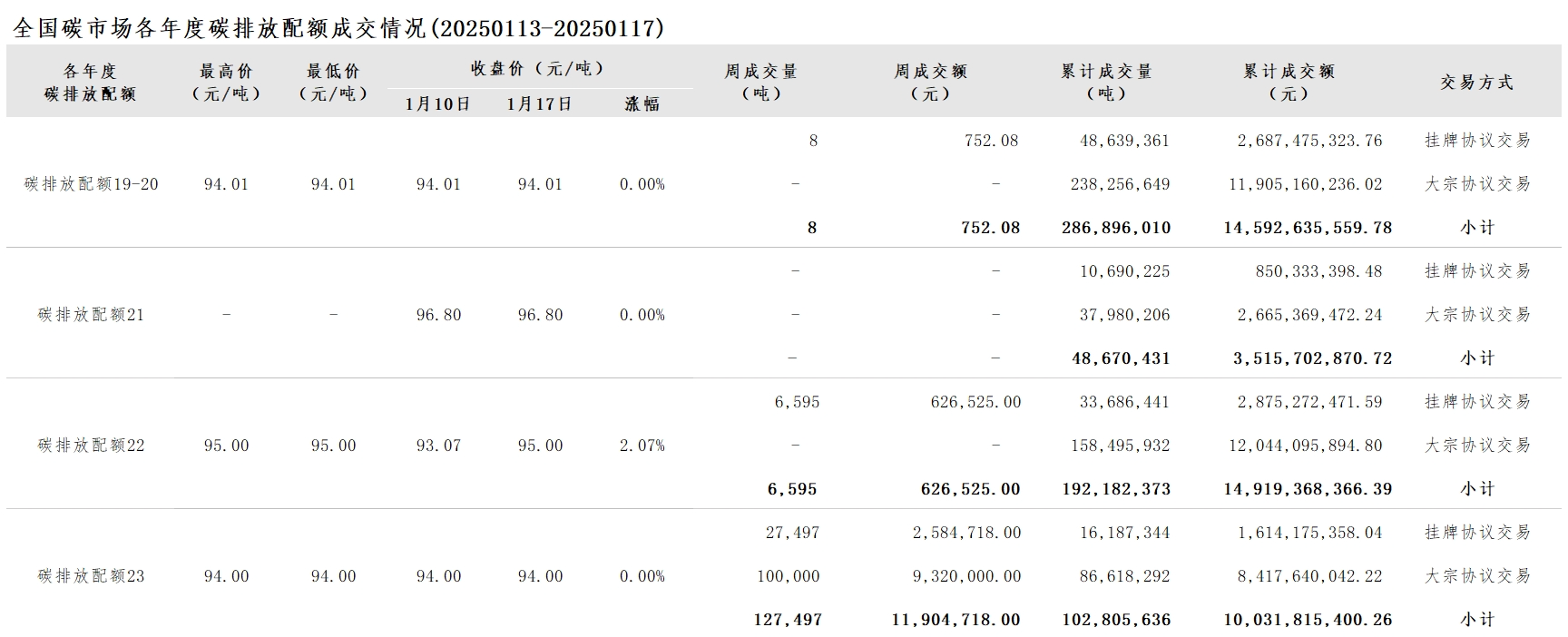
Task: Select the 碳排放配额19-20 row label
Action: click(91, 184)
